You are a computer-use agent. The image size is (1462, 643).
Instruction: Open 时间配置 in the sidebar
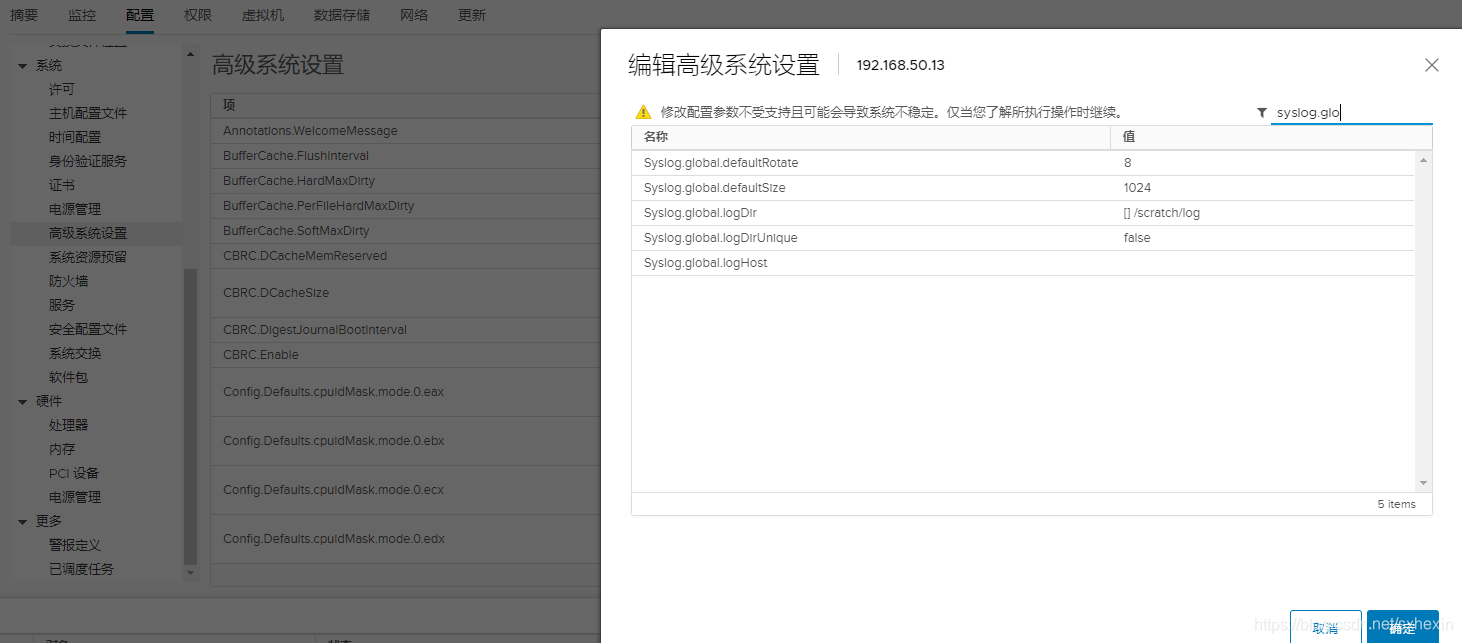tap(75, 137)
